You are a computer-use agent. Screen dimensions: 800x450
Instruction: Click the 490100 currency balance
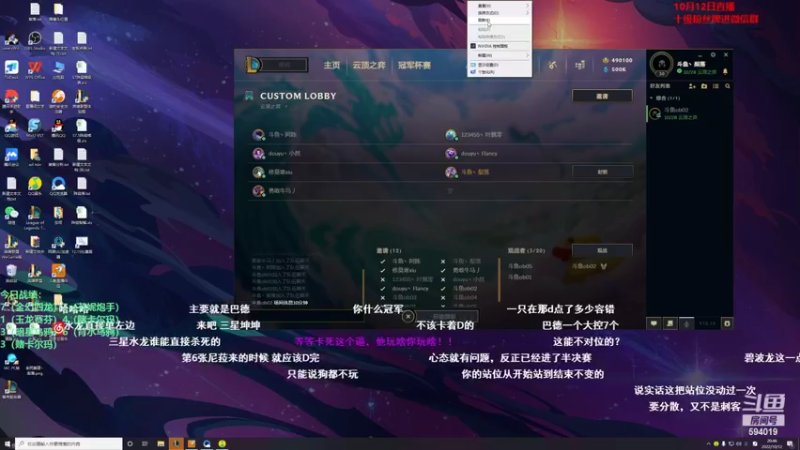pyautogui.click(x=617, y=60)
